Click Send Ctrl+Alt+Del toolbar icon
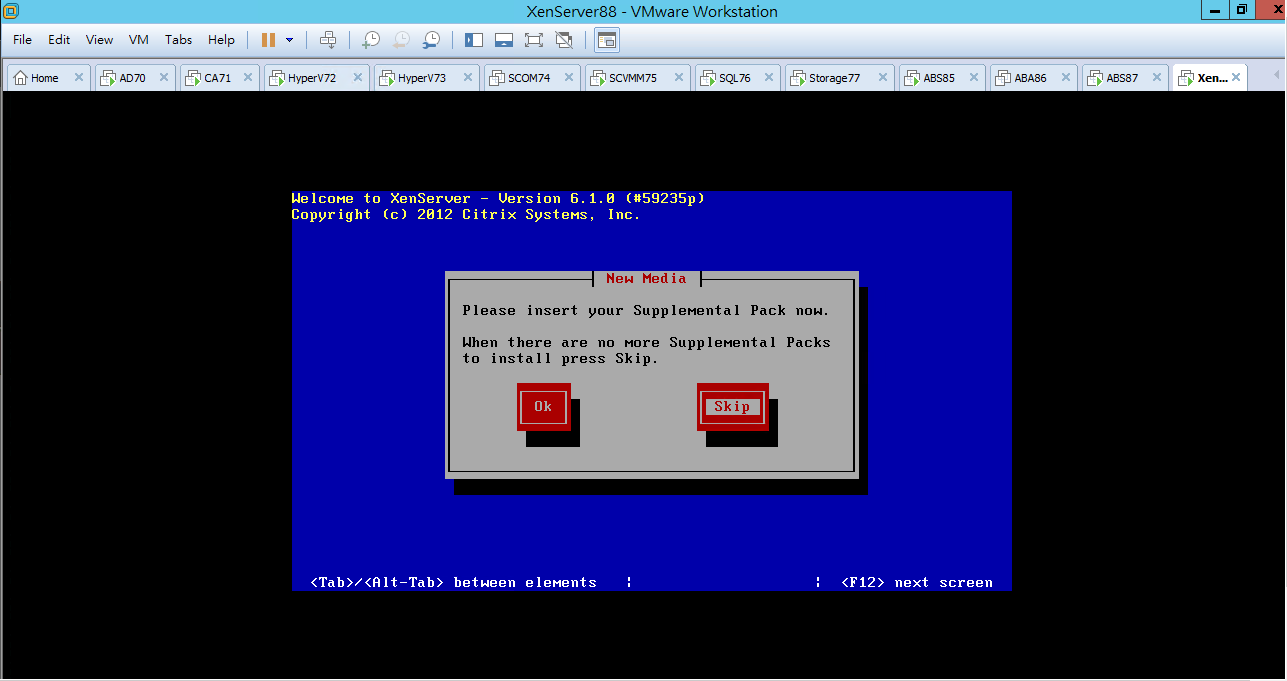This screenshot has height=681, width=1287. tap(328, 40)
